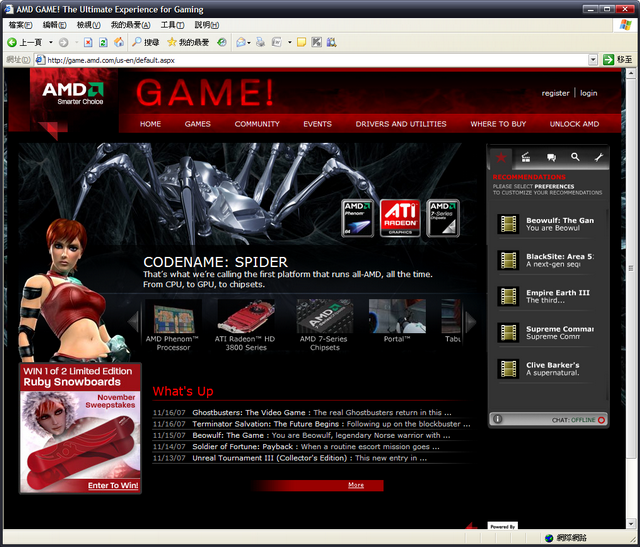640x547 pixels.
Task: Click the AMD Phenom Processor thumbnail
Action: (173, 316)
